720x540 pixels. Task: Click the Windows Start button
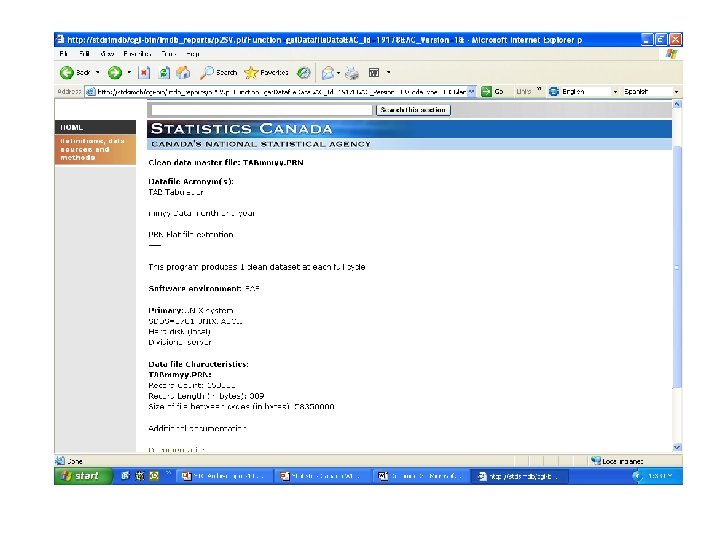[83, 476]
